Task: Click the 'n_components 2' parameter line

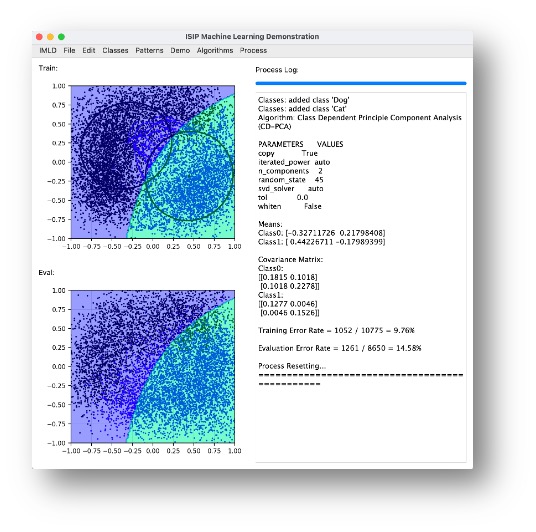Action: (x=290, y=171)
